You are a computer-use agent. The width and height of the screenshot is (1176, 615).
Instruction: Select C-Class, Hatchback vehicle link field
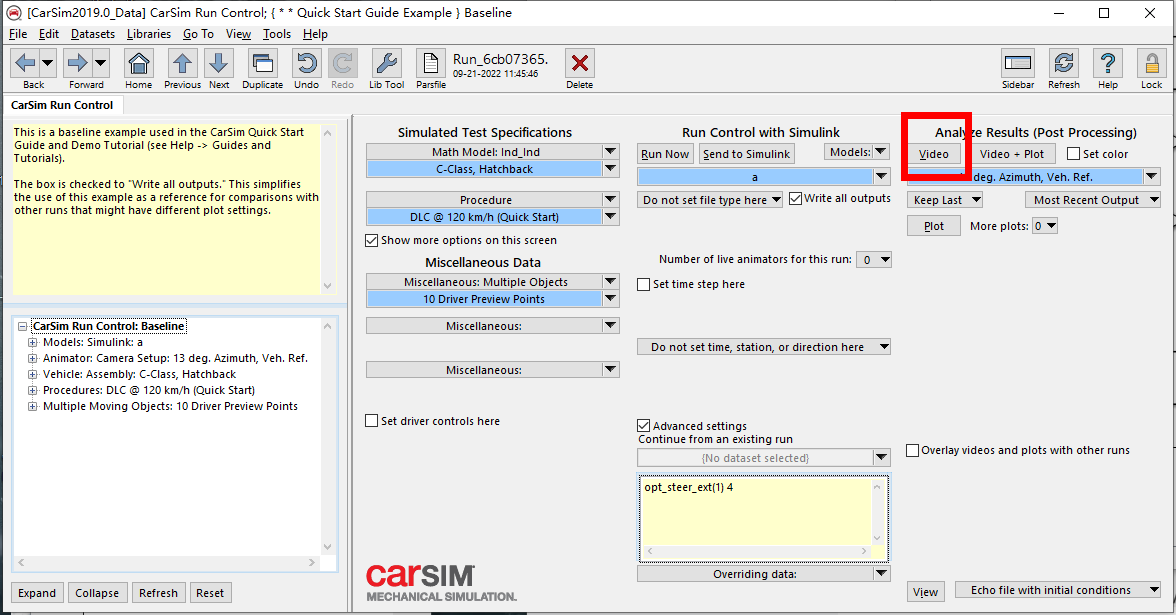pos(484,170)
